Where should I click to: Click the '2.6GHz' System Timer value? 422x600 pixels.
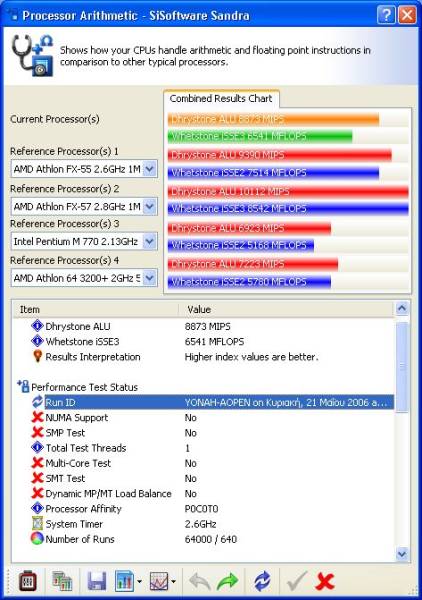click(x=200, y=524)
